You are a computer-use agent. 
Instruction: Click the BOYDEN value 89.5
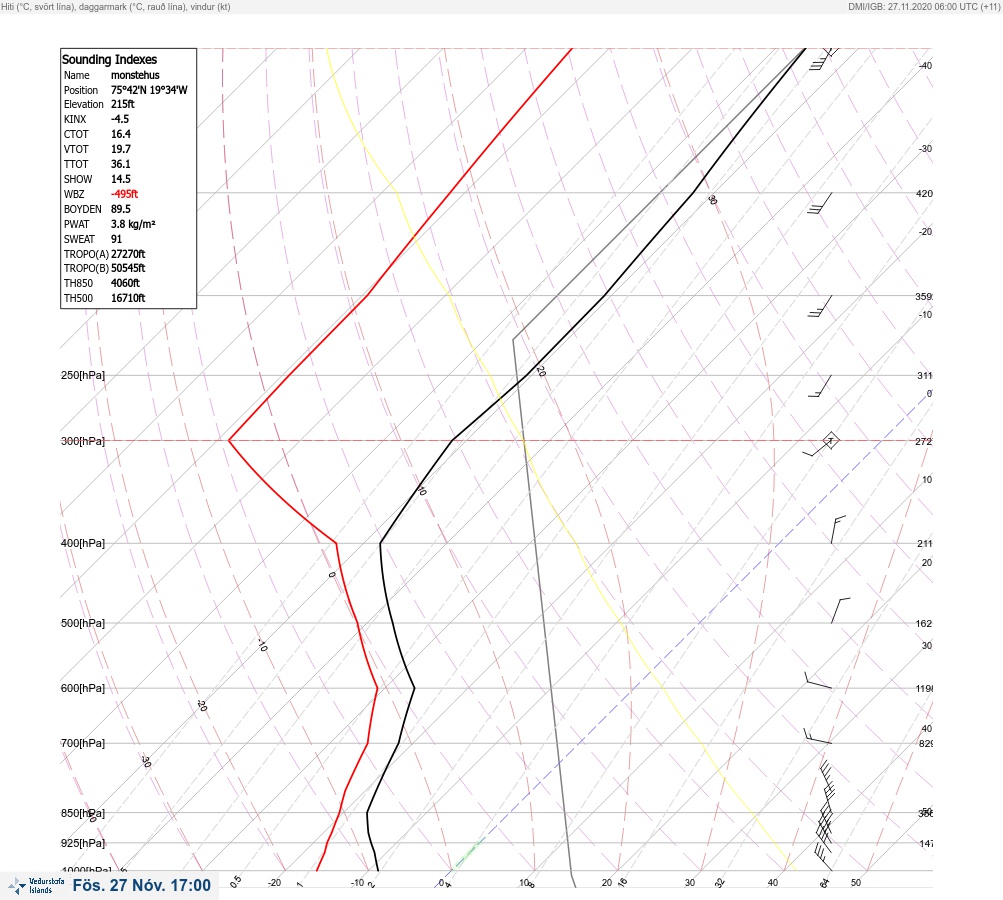[121, 209]
